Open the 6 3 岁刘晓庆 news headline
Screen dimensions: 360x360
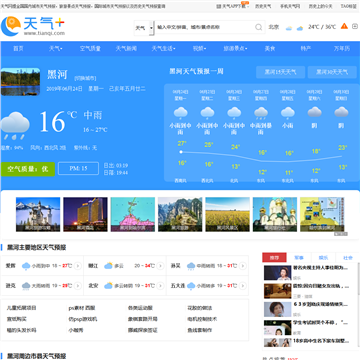321,304
